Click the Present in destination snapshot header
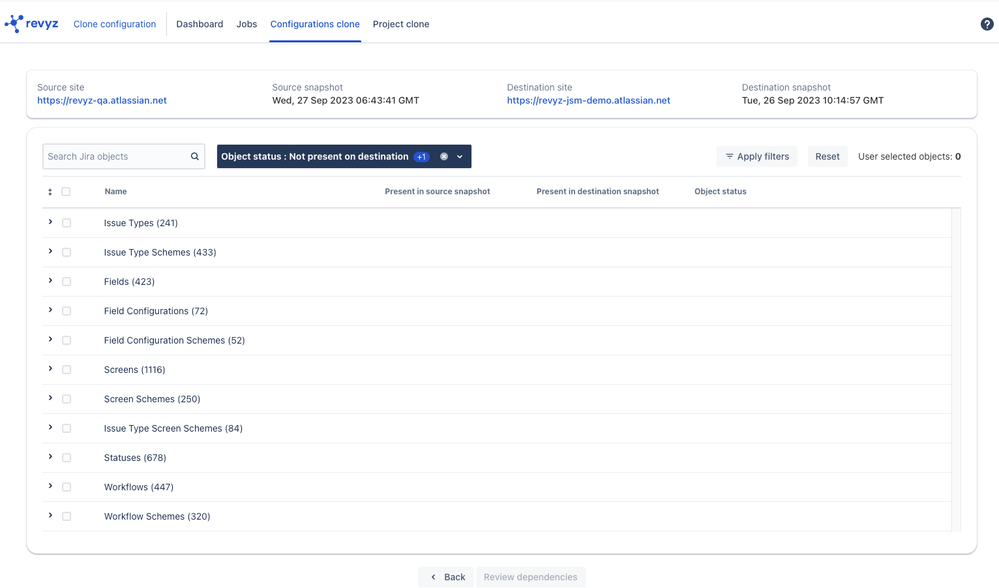The height and width of the screenshot is (588, 999). pyautogui.click(x=598, y=192)
